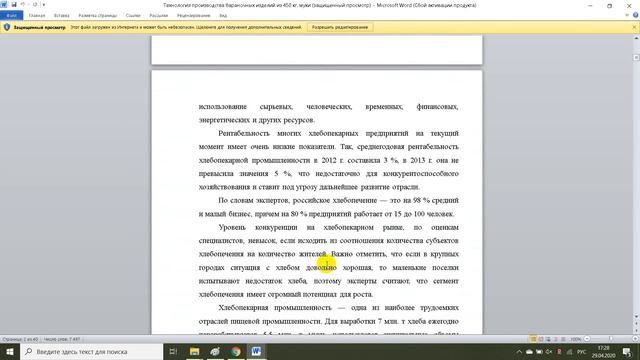Image resolution: width=640 pixels, height=360 pixels.
Task: Click the zoom in plus button
Action: pyautogui.click(x=635, y=339)
